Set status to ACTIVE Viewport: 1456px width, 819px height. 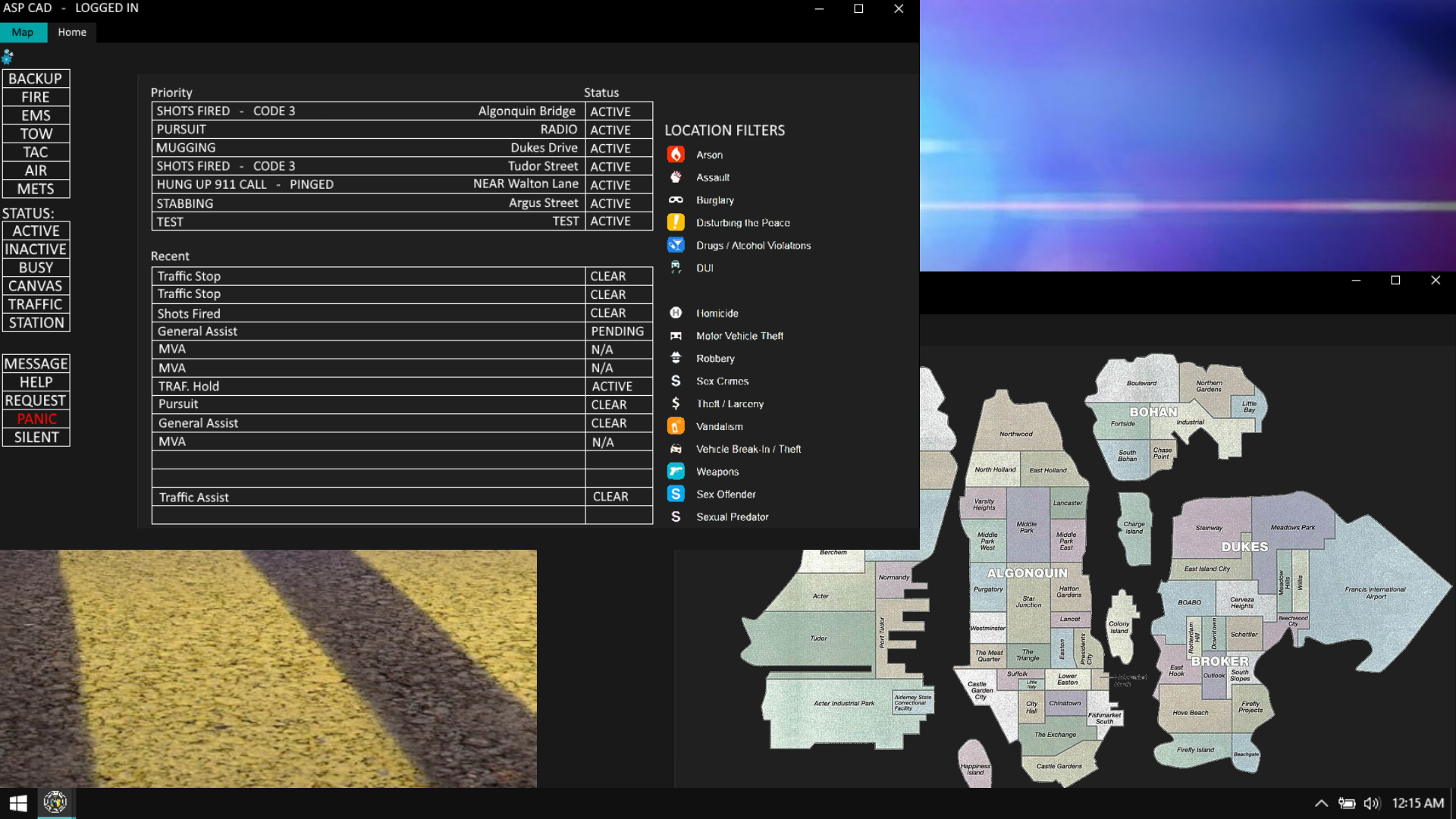[36, 231]
